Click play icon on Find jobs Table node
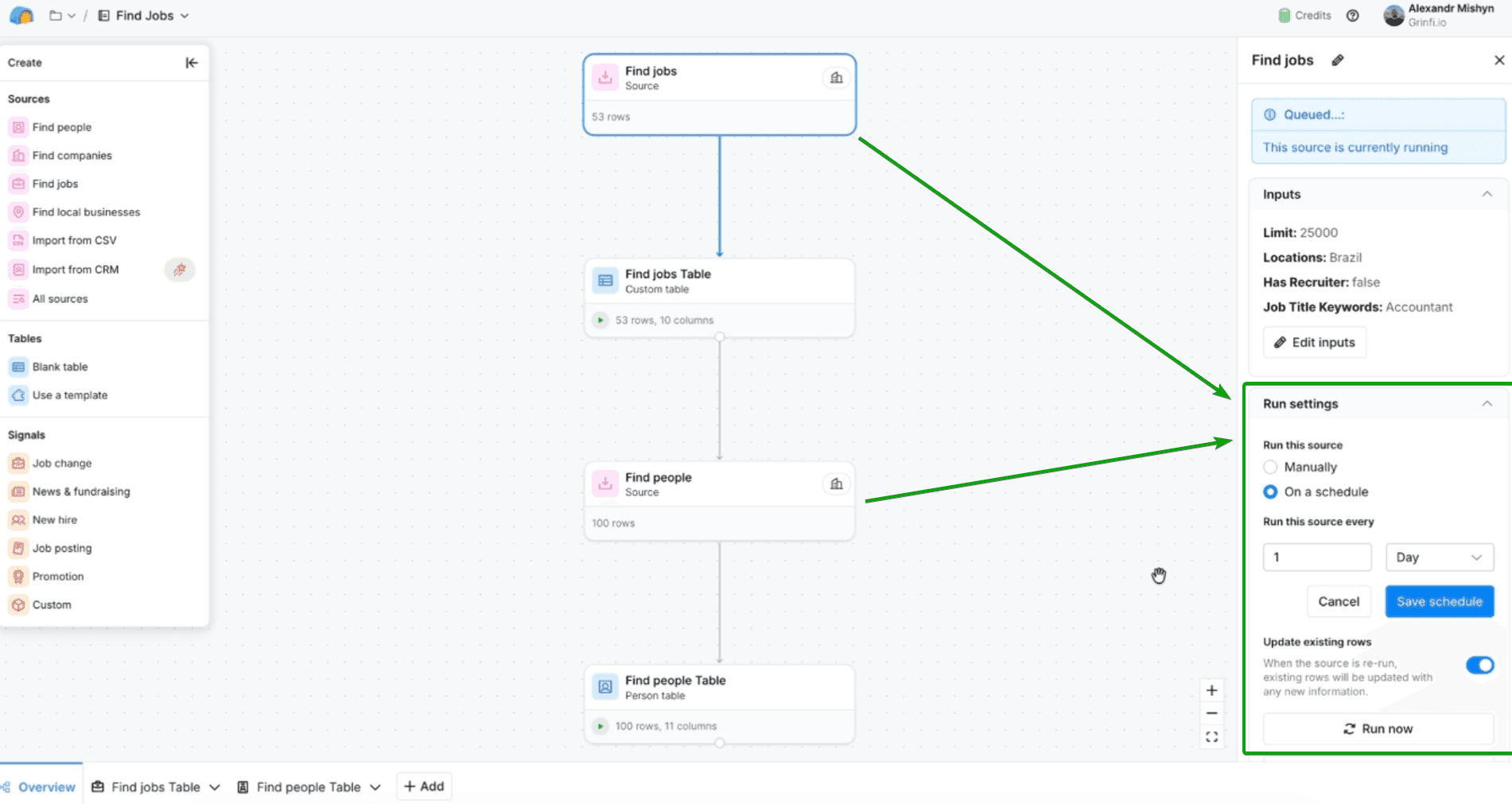Viewport: 1512px width, 804px height. pyautogui.click(x=601, y=320)
